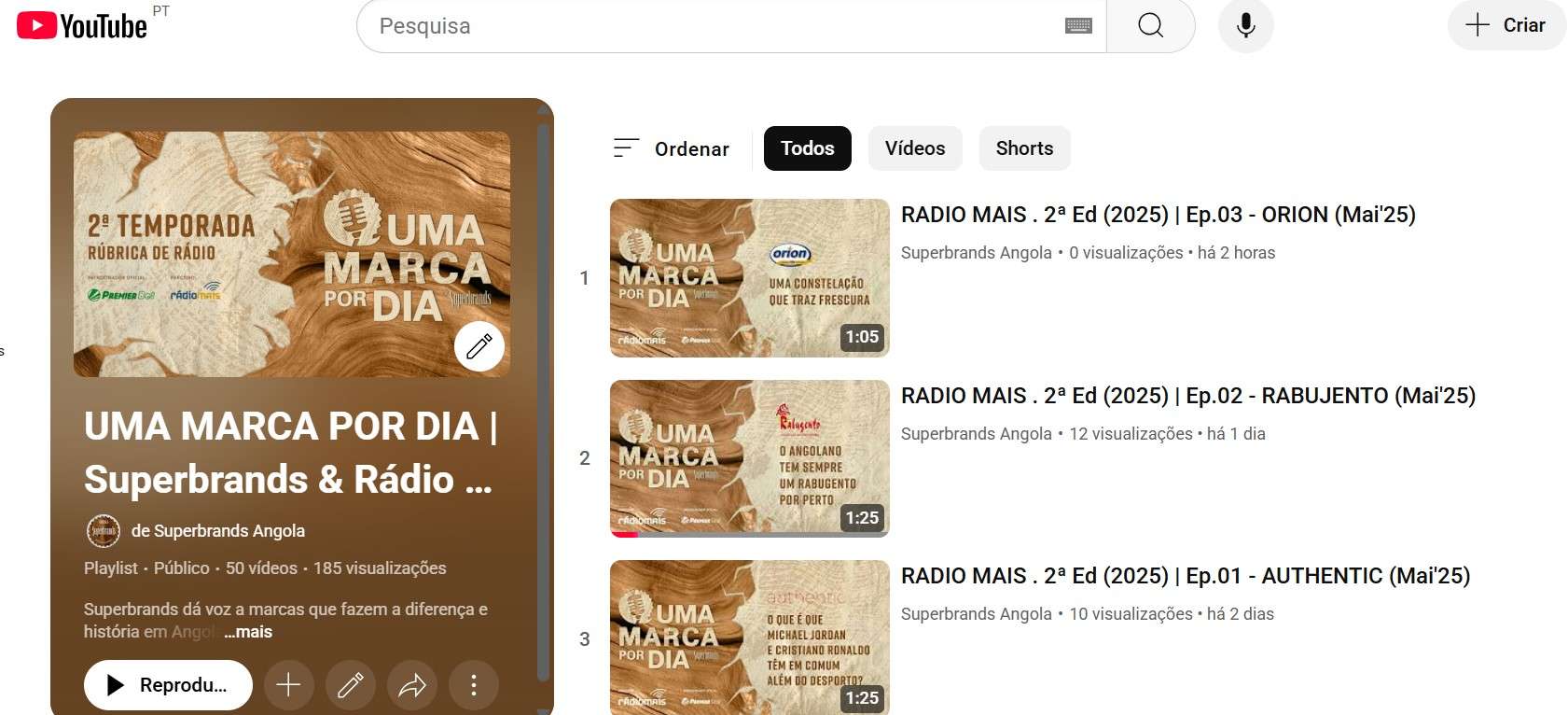Screen dimensions: 1568x715
Task: Click the magnifying glass search button
Action: coord(1150,26)
